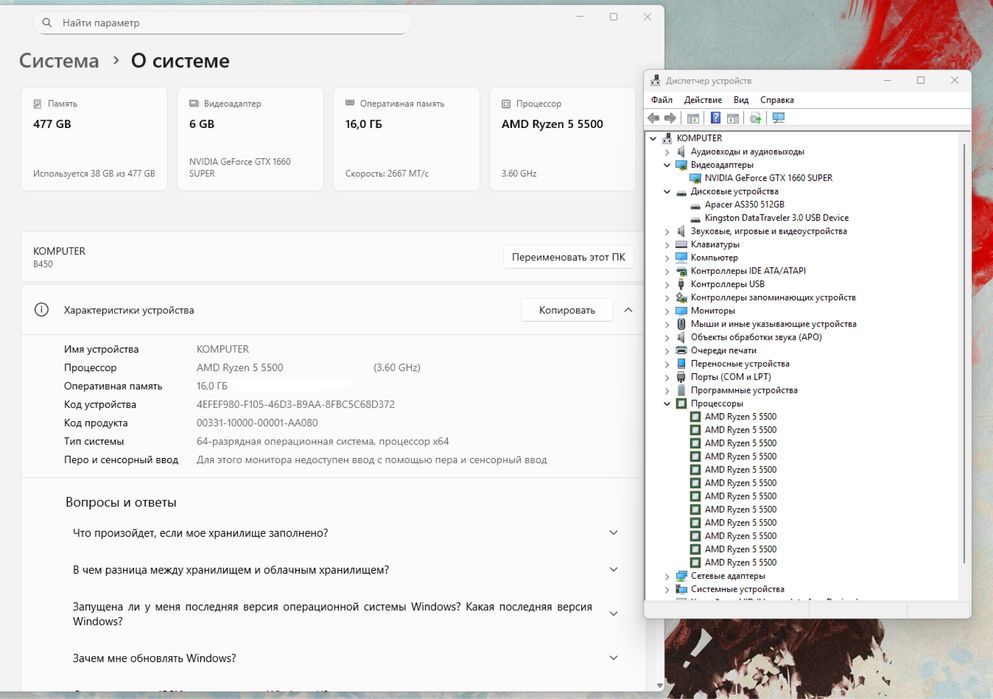Open the Процессор AMD Ryzen 5 5500 card
The width and height of the screenshot is (993, 699).
coord(562,139)
